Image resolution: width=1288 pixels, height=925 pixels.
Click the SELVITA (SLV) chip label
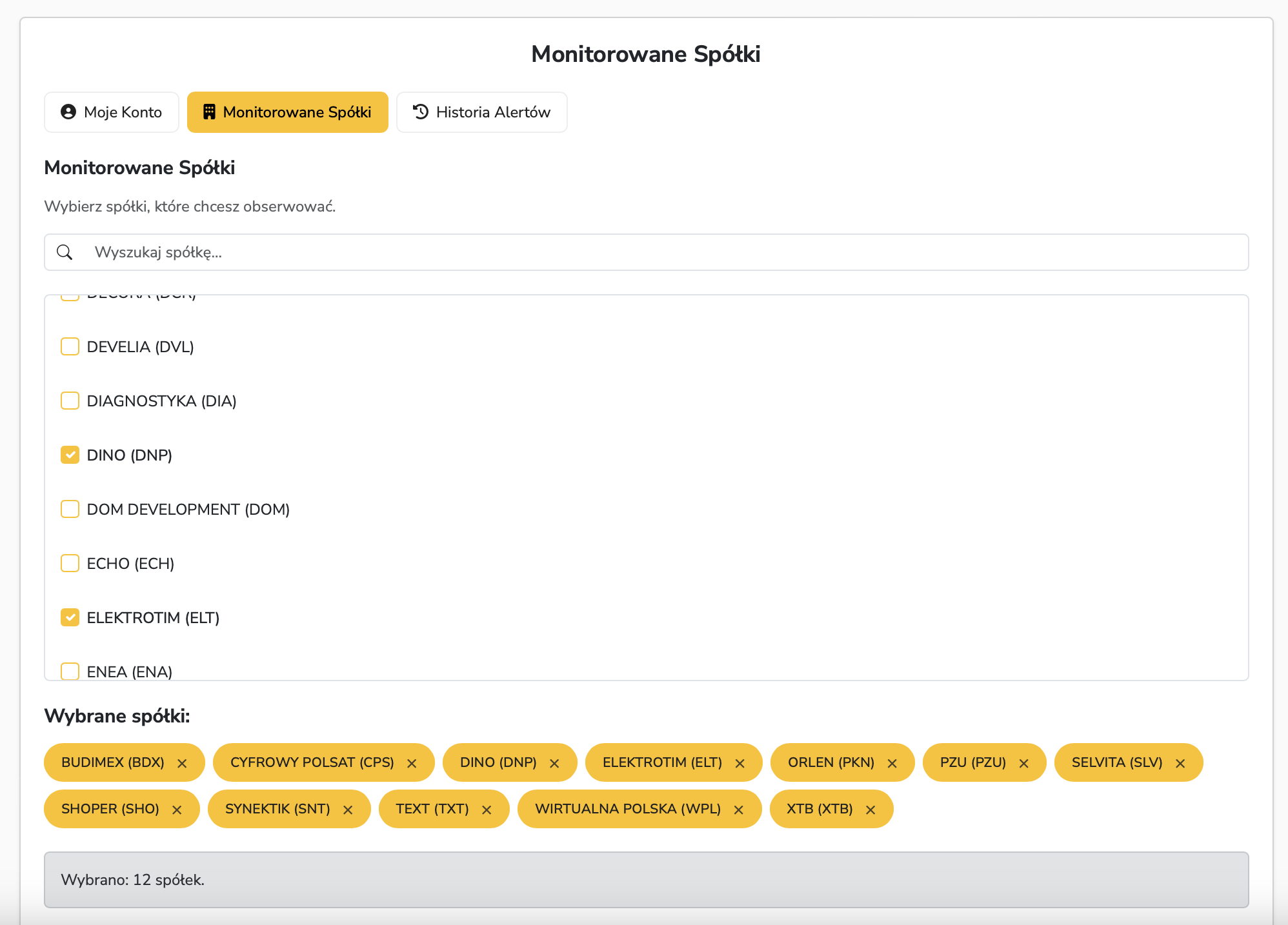[1117, 762]
